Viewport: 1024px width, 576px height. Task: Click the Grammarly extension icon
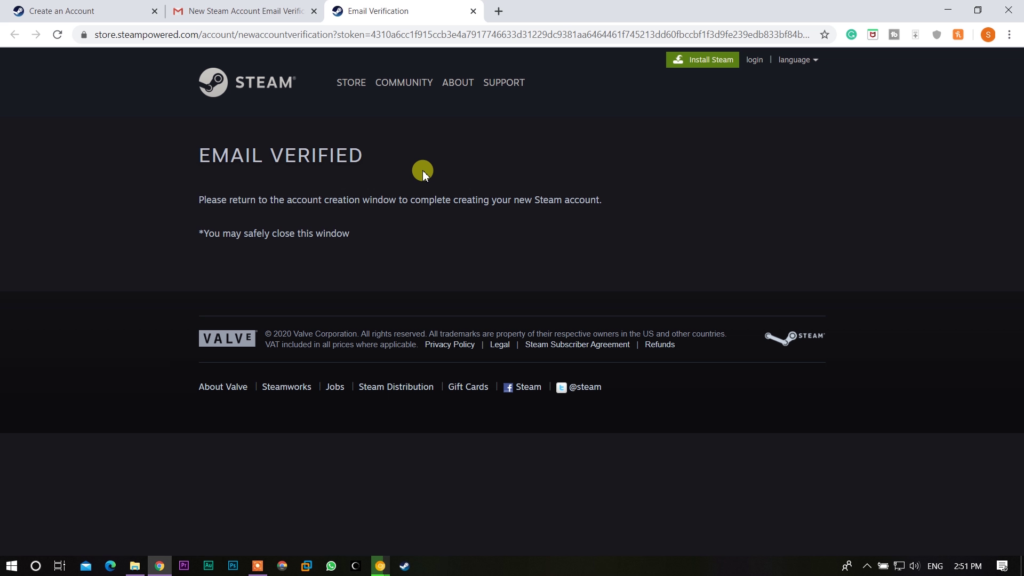click(x=851, y=35)
